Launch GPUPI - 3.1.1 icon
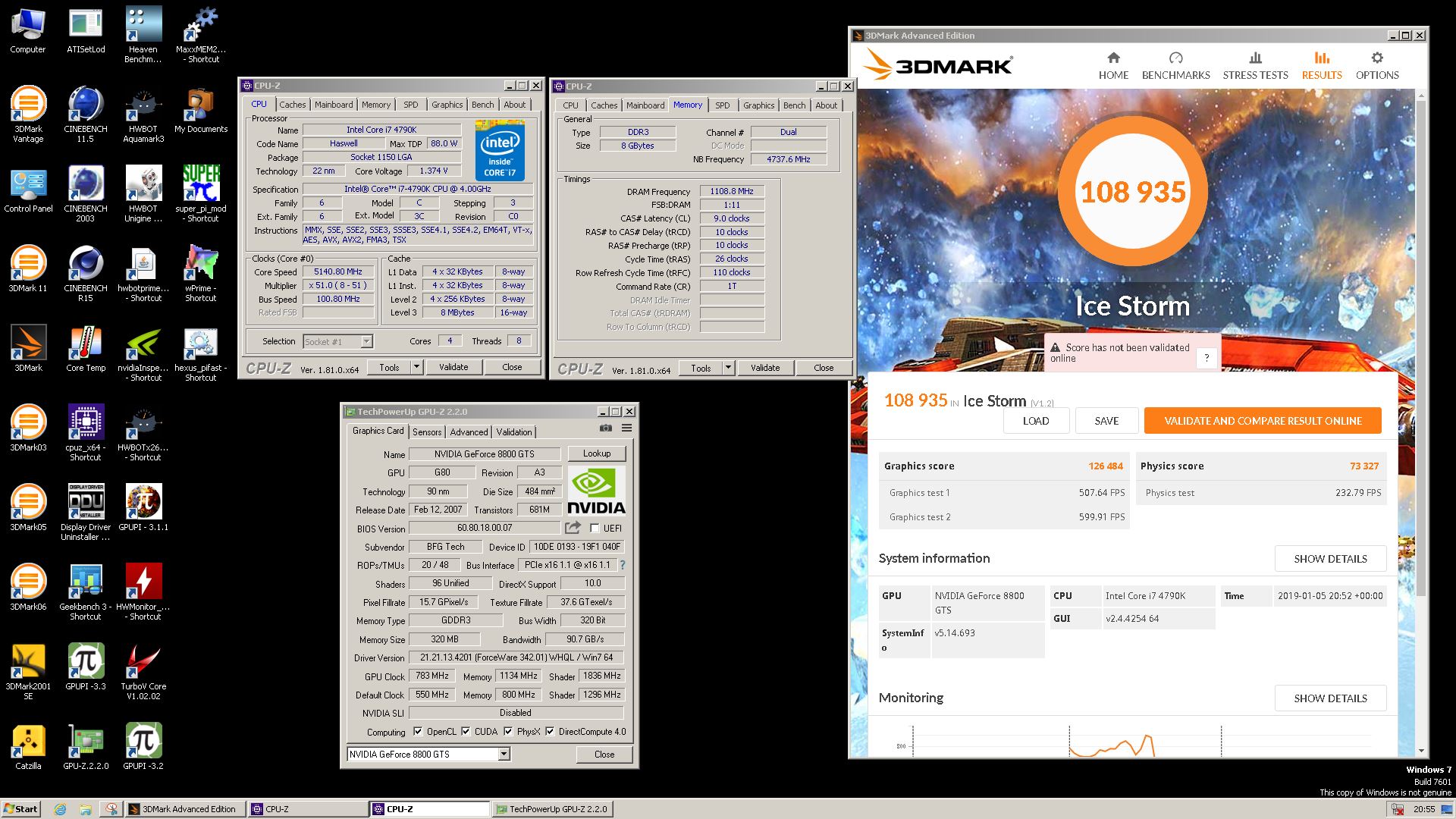1456x819 pixels. tap(143, 507)
